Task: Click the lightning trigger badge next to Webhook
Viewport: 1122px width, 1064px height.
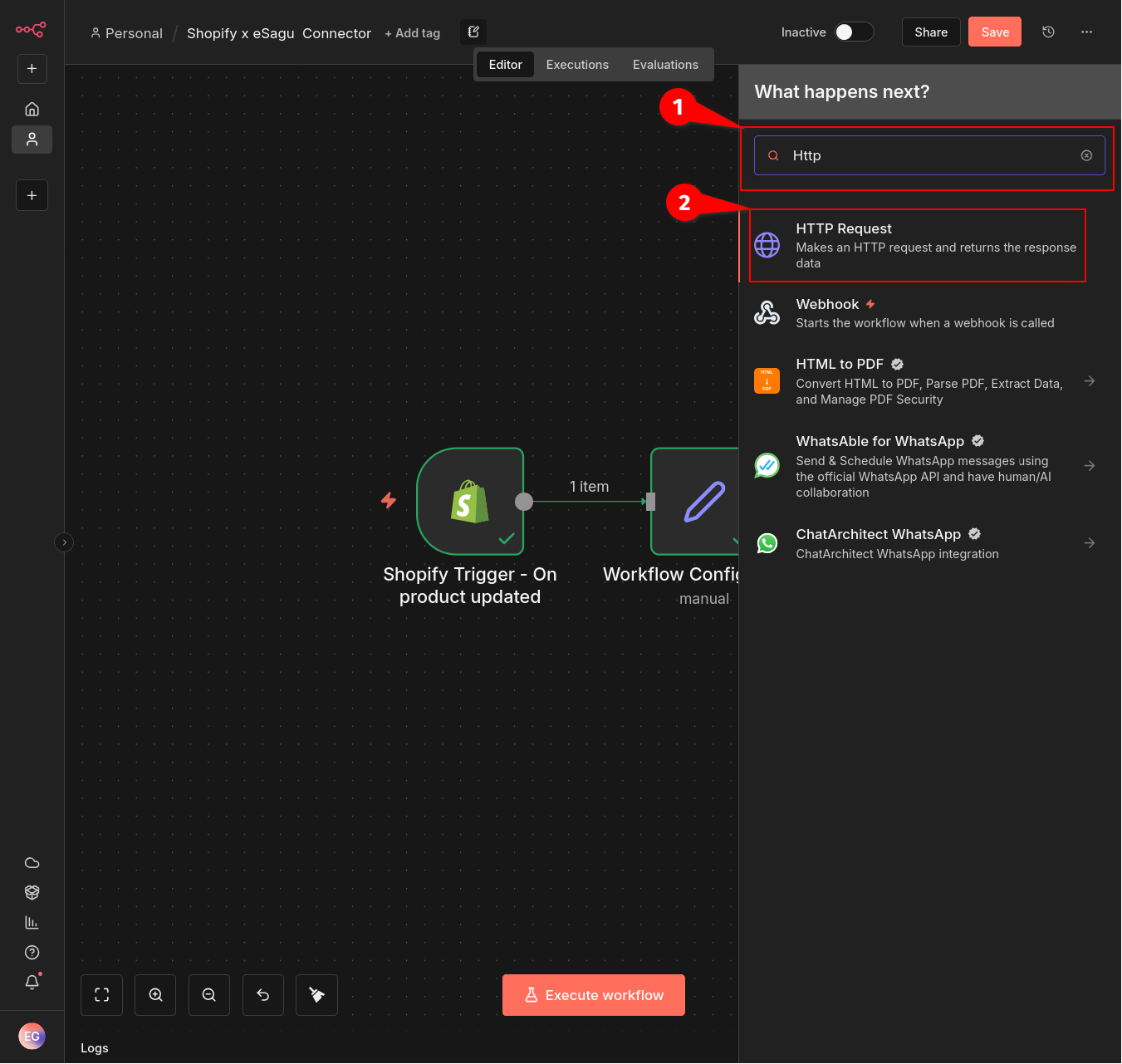Action: pos(870,304)
